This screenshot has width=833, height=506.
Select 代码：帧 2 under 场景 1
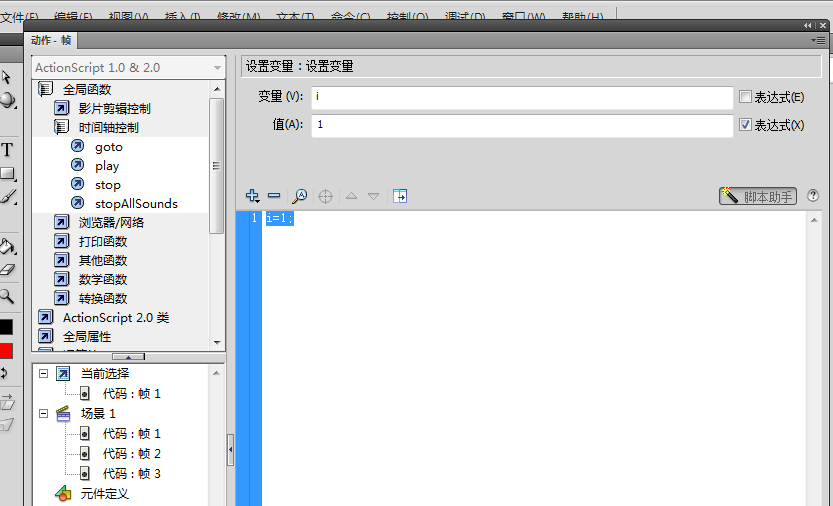point(121,453)
